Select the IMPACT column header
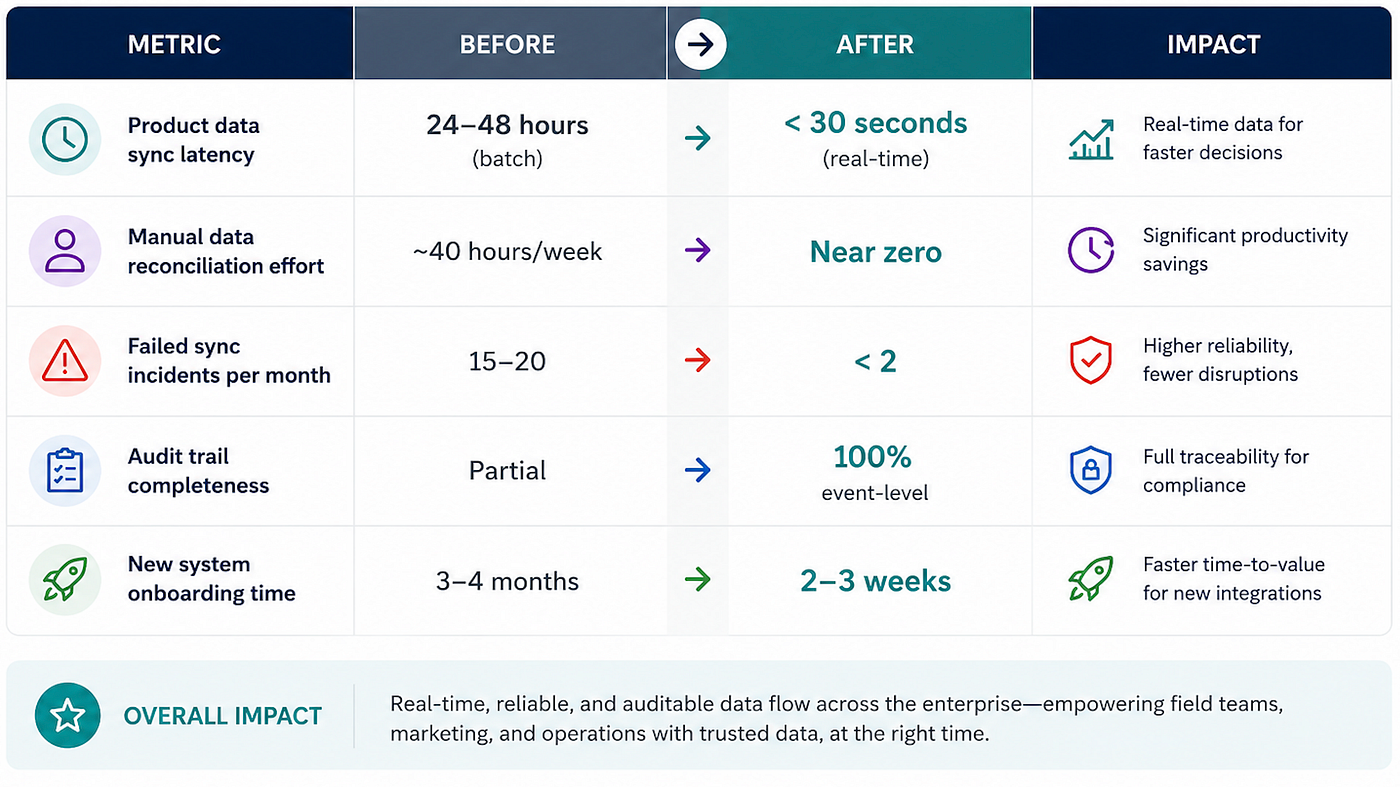The height and width of the screenshot is (787, 1400). pos(1213,44)
